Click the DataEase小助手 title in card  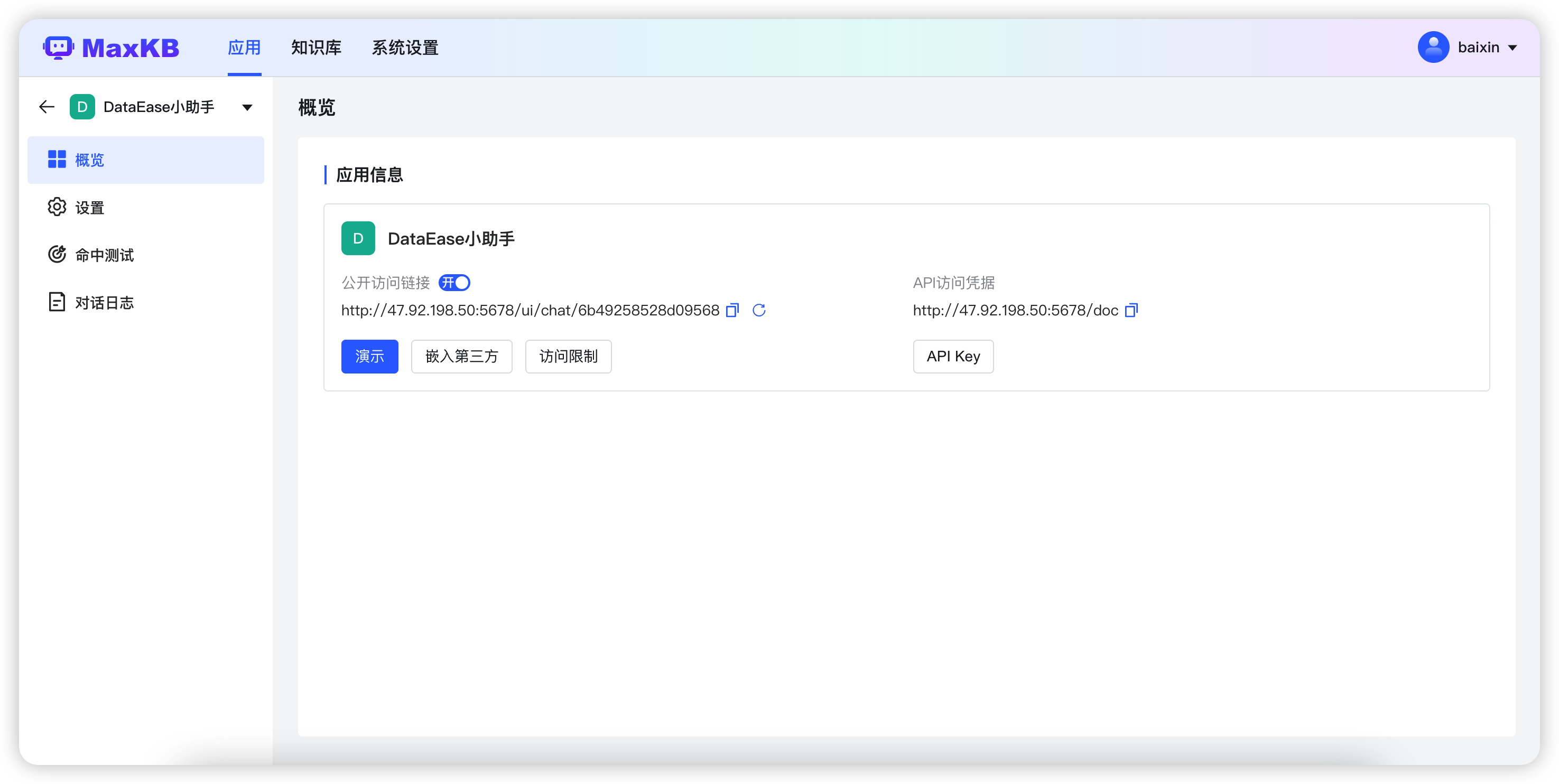(451, 238)
